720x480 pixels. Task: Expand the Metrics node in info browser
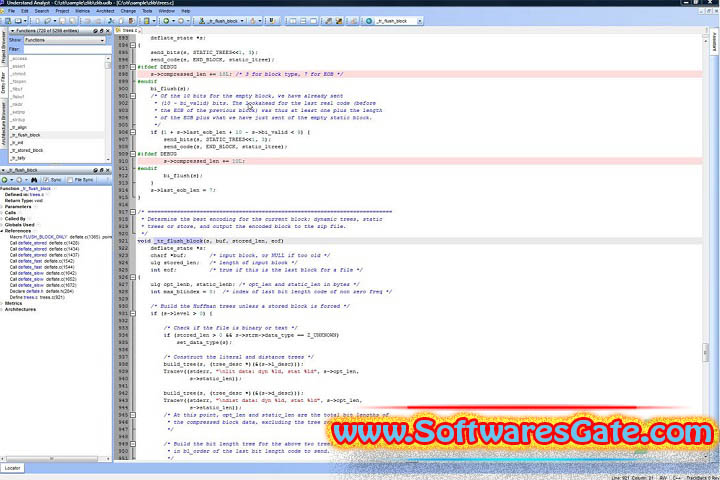(x=2, y=303)
